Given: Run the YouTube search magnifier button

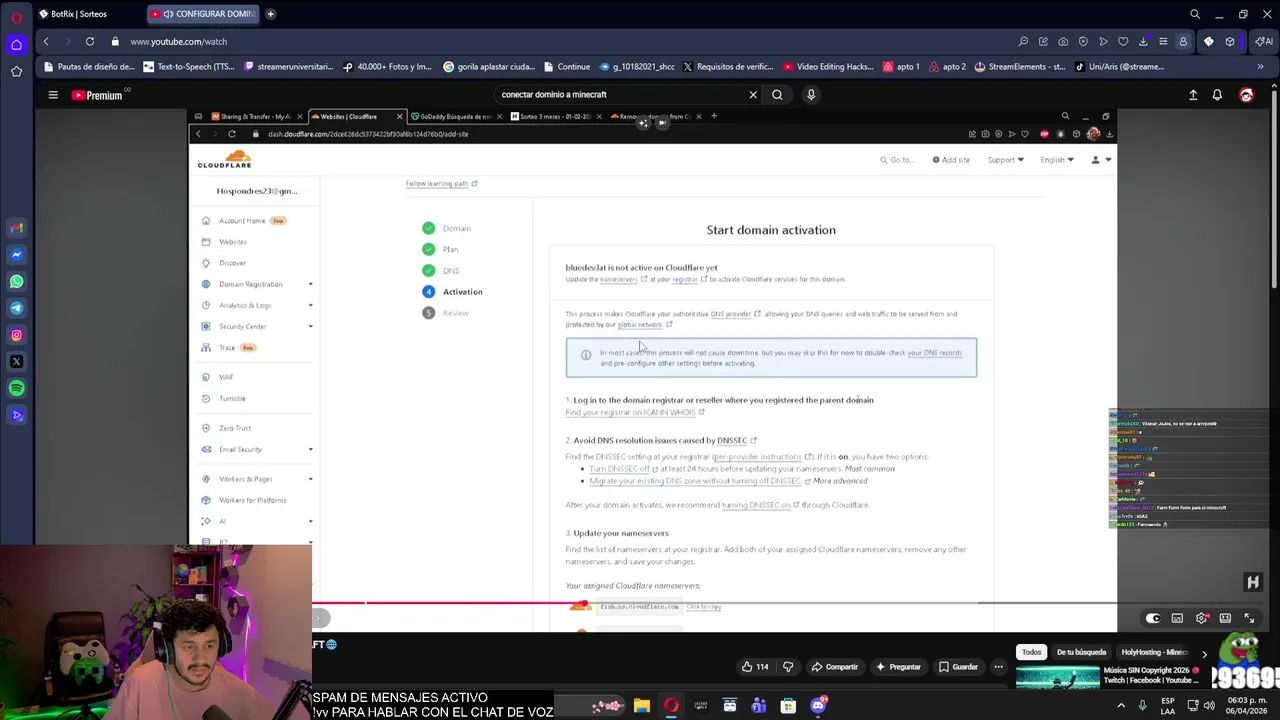Looking at the screenshot, I should coord(777,95).
